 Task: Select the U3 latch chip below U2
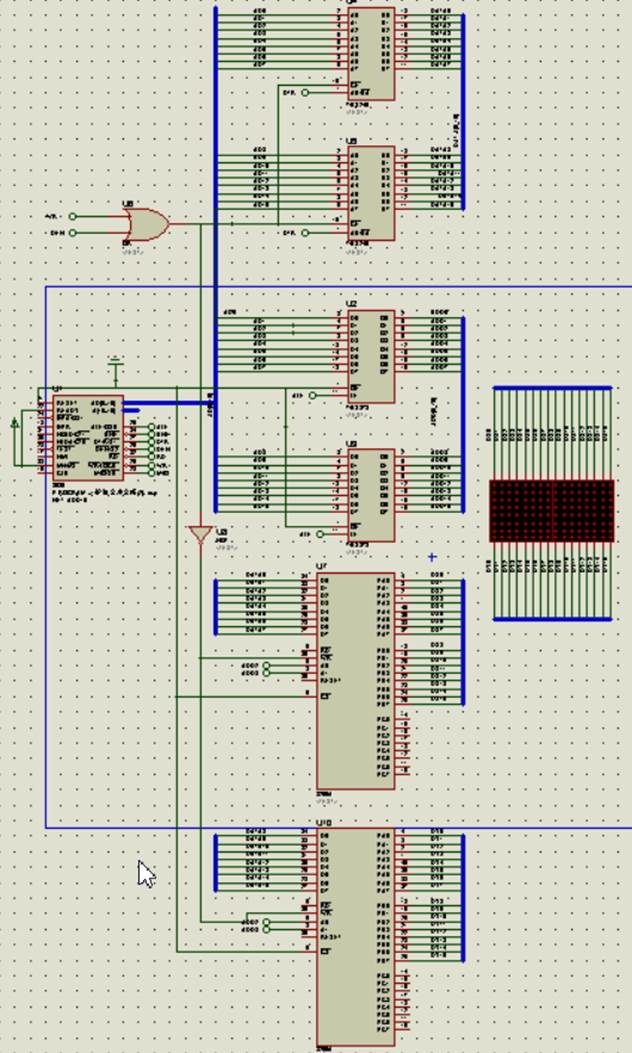[371, 495]
